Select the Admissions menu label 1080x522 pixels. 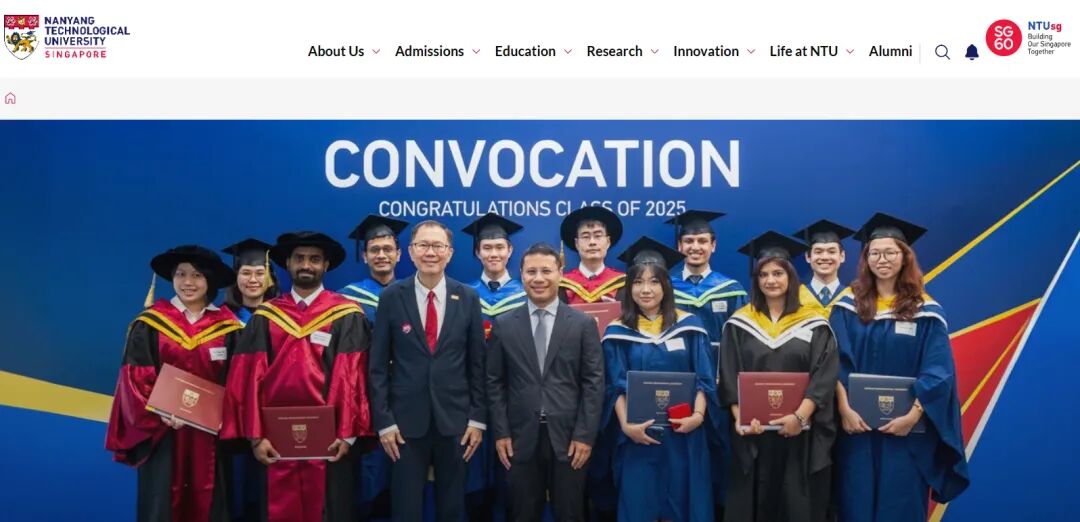coord(429,52)
